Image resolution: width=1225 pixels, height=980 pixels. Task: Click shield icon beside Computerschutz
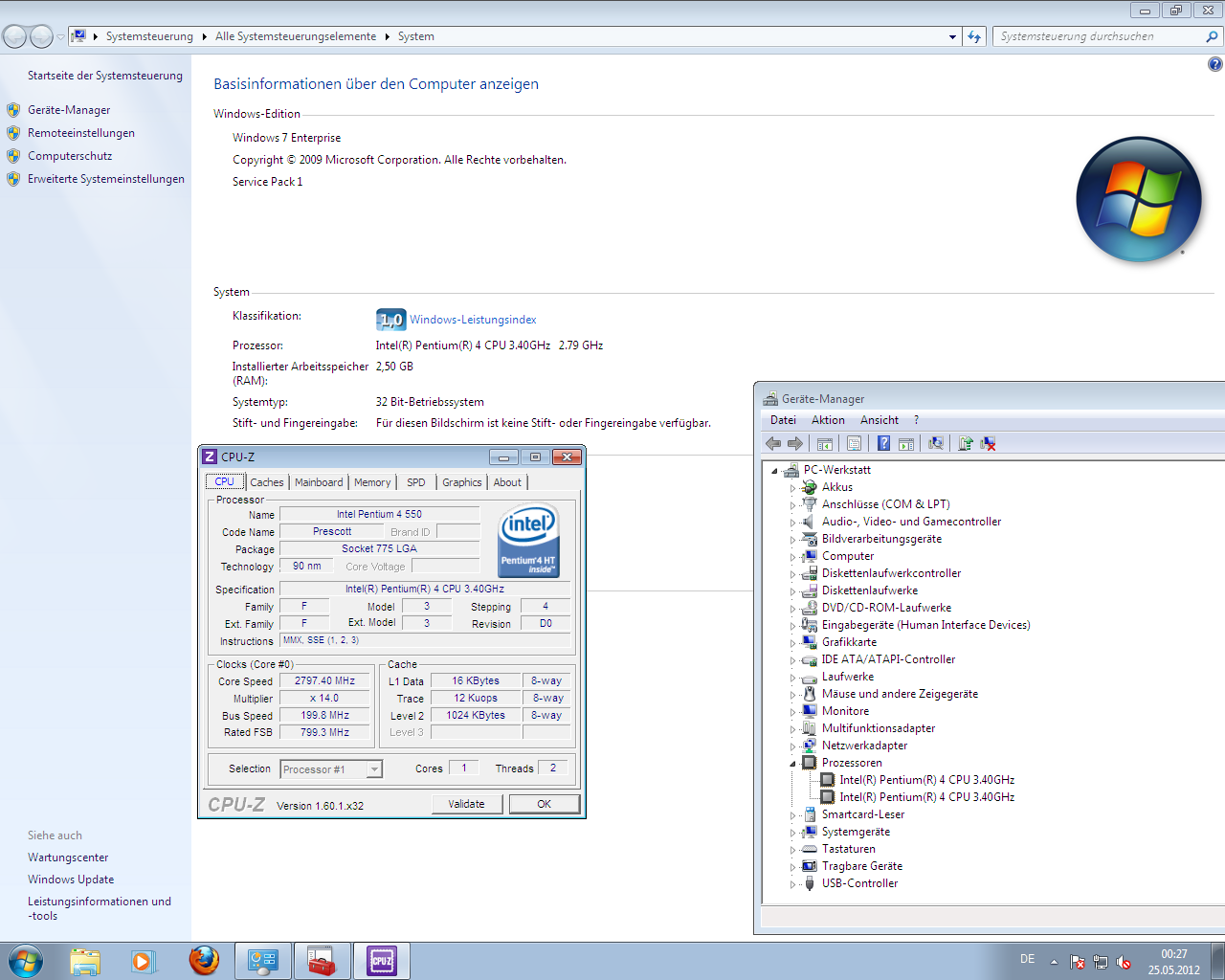pos(13,156)
